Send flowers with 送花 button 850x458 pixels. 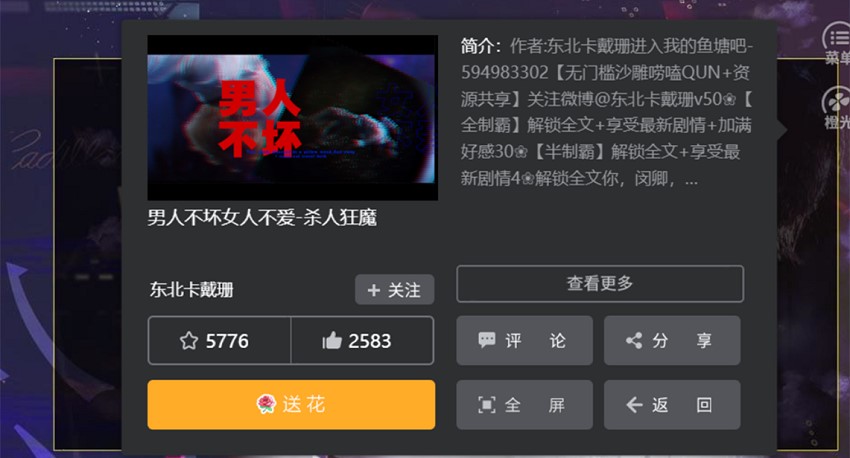(291, 405)
